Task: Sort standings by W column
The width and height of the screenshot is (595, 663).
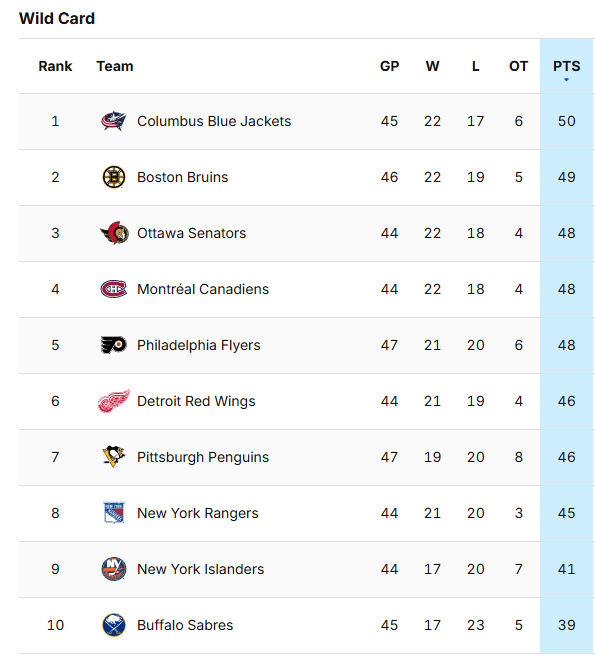Action: (x=432, y=66)
